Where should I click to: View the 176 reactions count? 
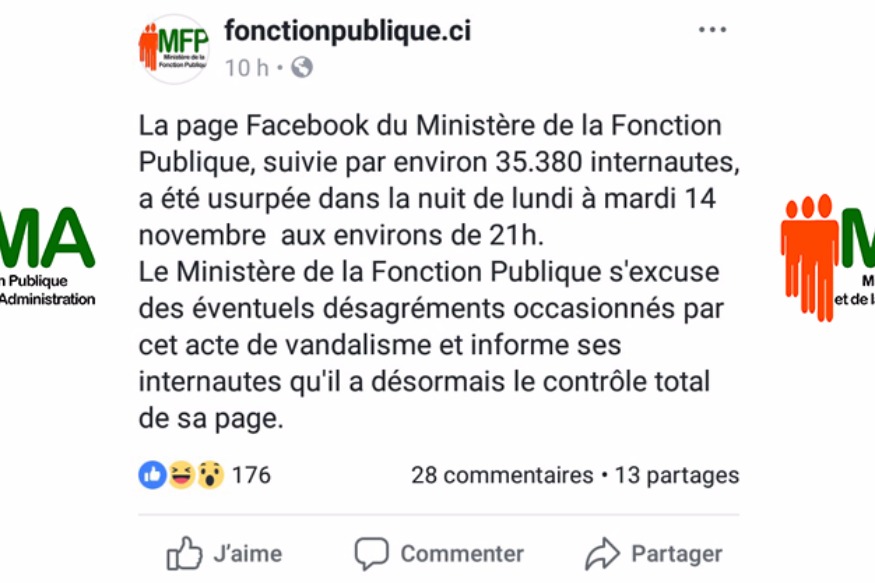[x=251, y=475]
